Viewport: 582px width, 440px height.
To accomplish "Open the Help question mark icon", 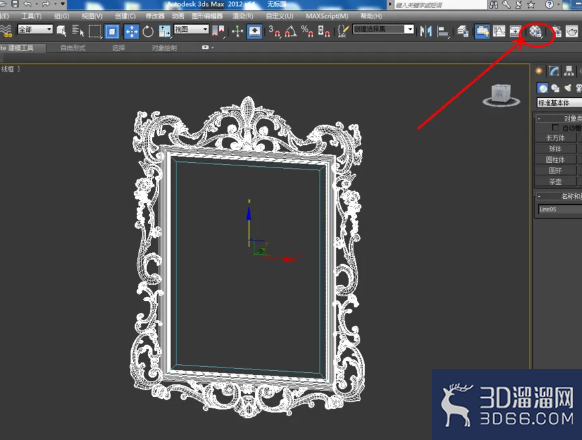I will (x=549, y=4).
